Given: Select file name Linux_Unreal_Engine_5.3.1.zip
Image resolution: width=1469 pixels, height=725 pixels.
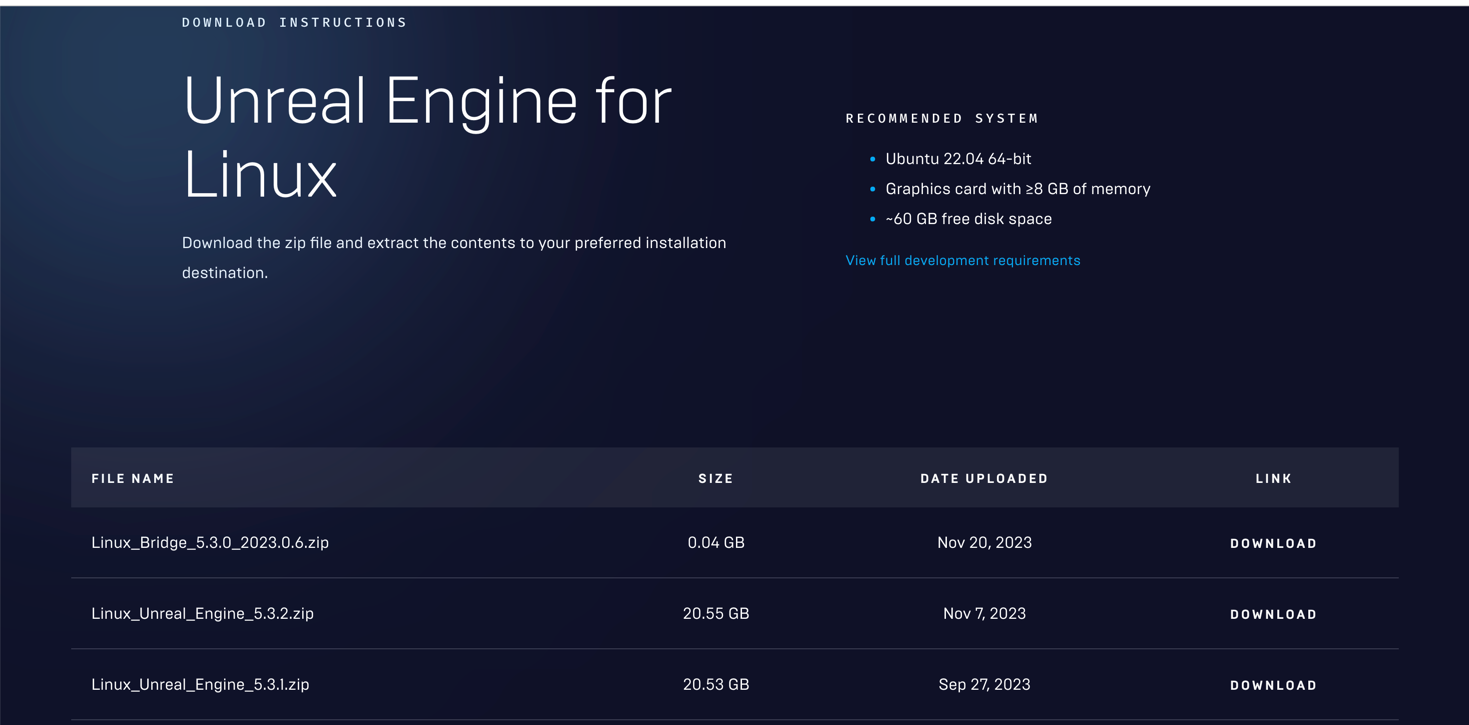Looking at the screenshot, I should pos(200,684).
